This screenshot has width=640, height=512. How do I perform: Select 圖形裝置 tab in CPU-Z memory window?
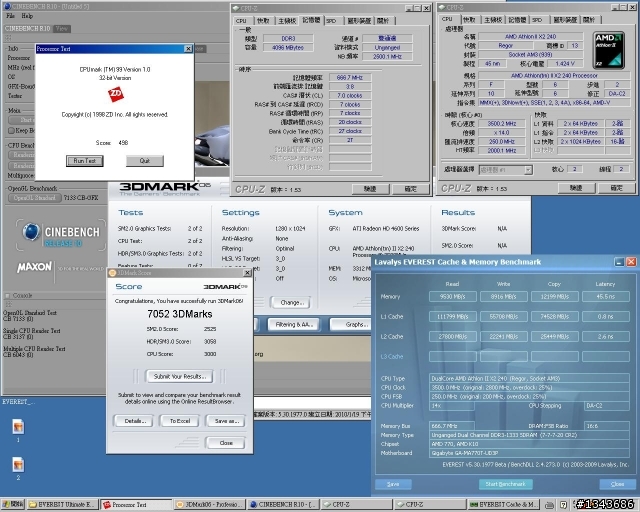pos(359,20)
